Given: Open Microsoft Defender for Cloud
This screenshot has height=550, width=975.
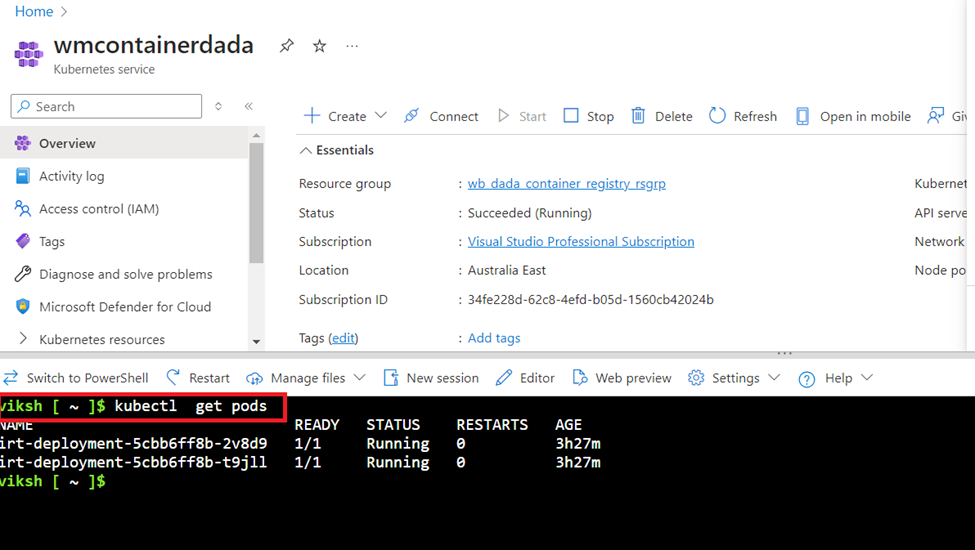Looking at the screenshot, I should point(124,306).
